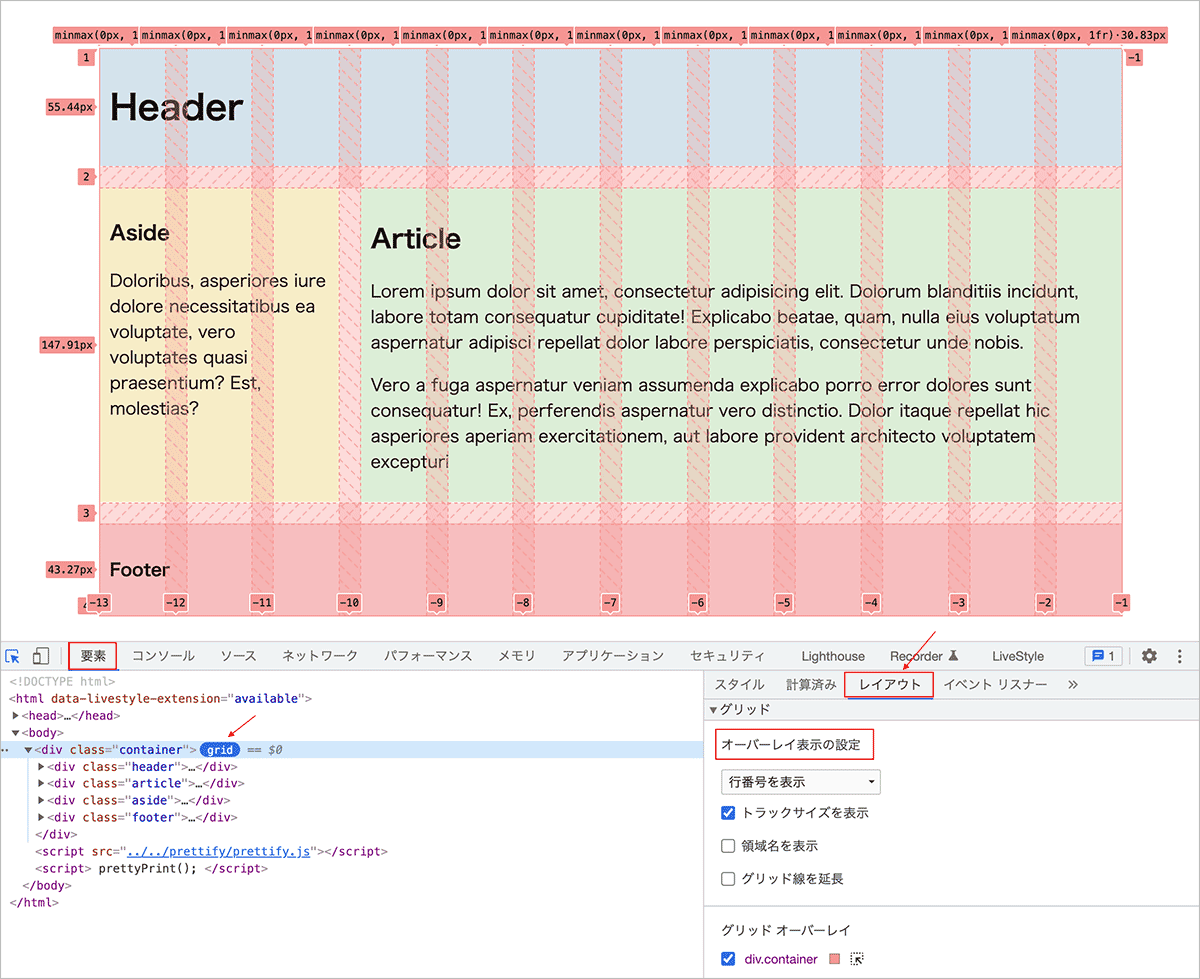Show more sidebar tabs with » icon
The image size is (1200, 979).
click(x=1073, y=685)
